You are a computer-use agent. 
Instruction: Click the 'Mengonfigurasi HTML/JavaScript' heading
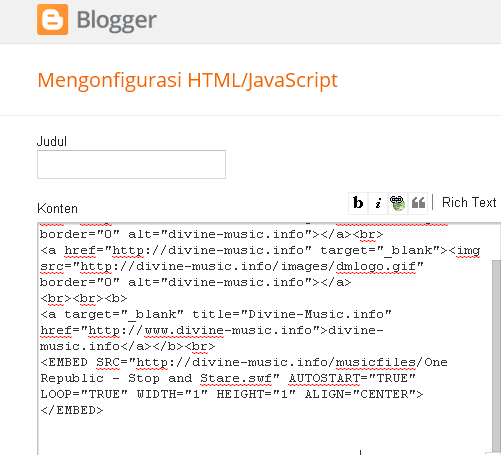coord(187,80)
